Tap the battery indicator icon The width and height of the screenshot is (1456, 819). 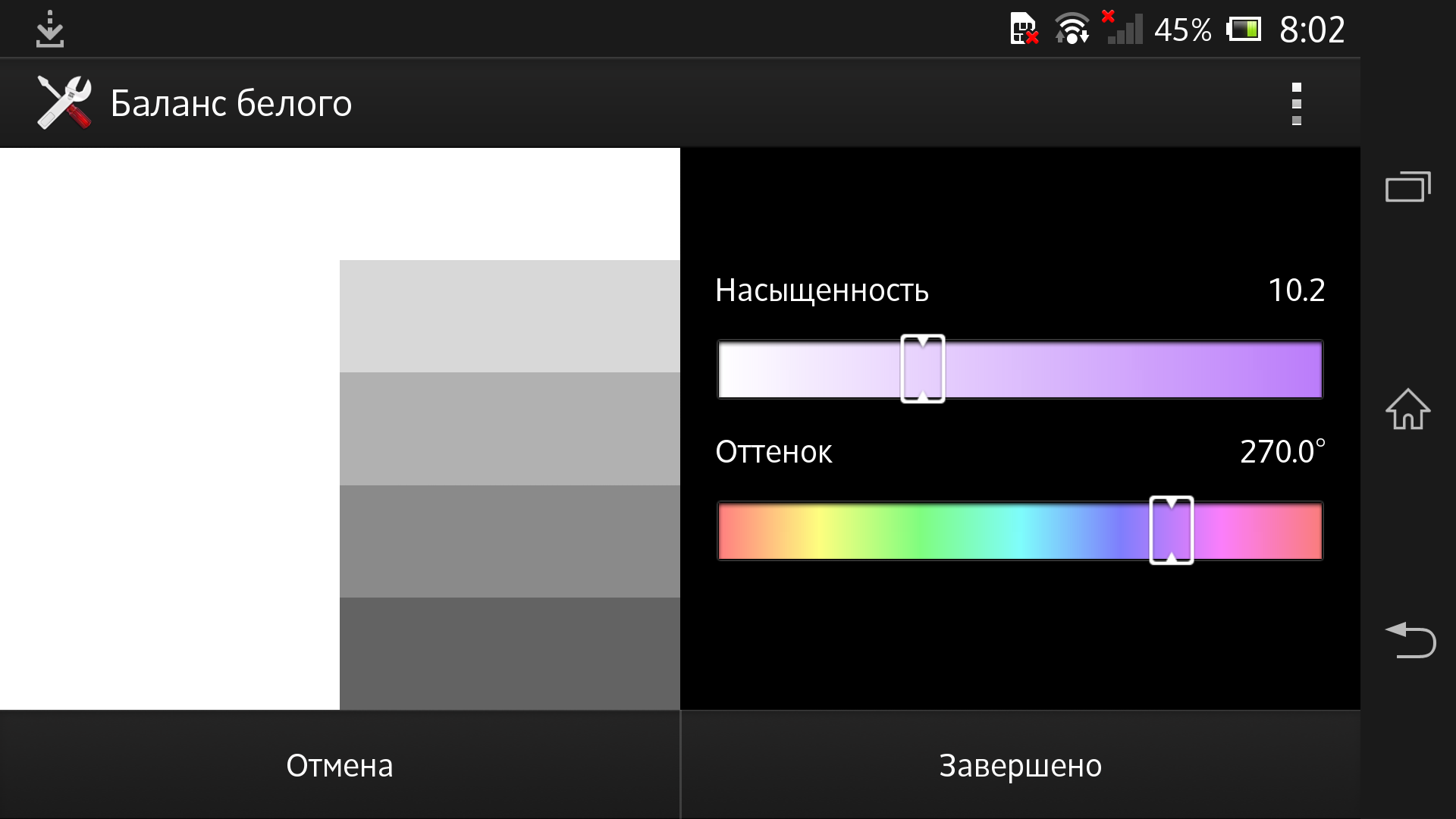coord(1244,30)
